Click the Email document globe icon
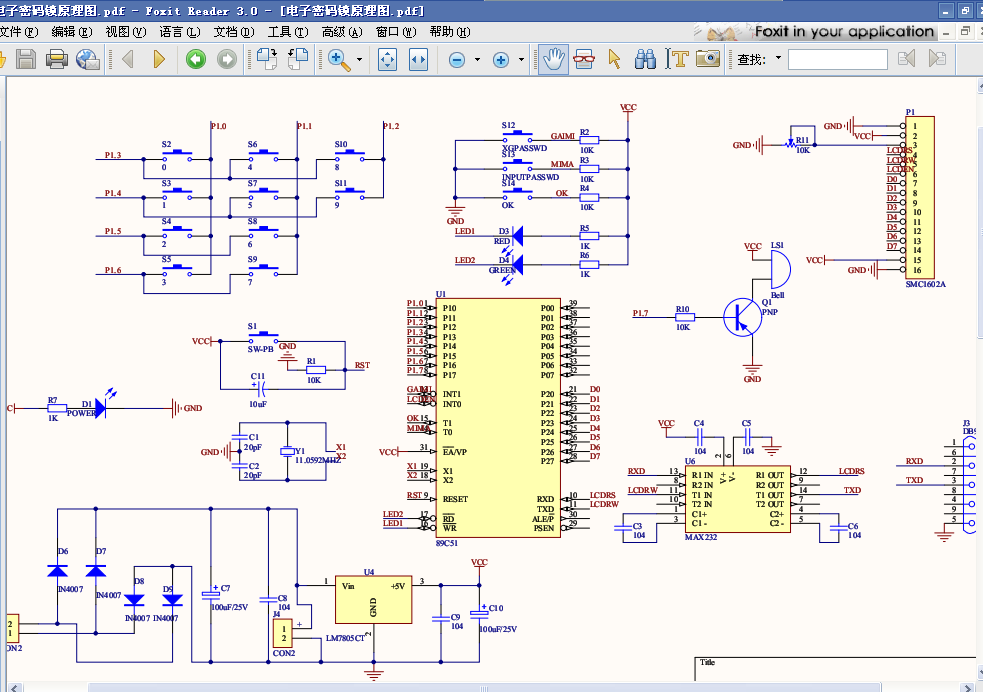 point(88,60)
